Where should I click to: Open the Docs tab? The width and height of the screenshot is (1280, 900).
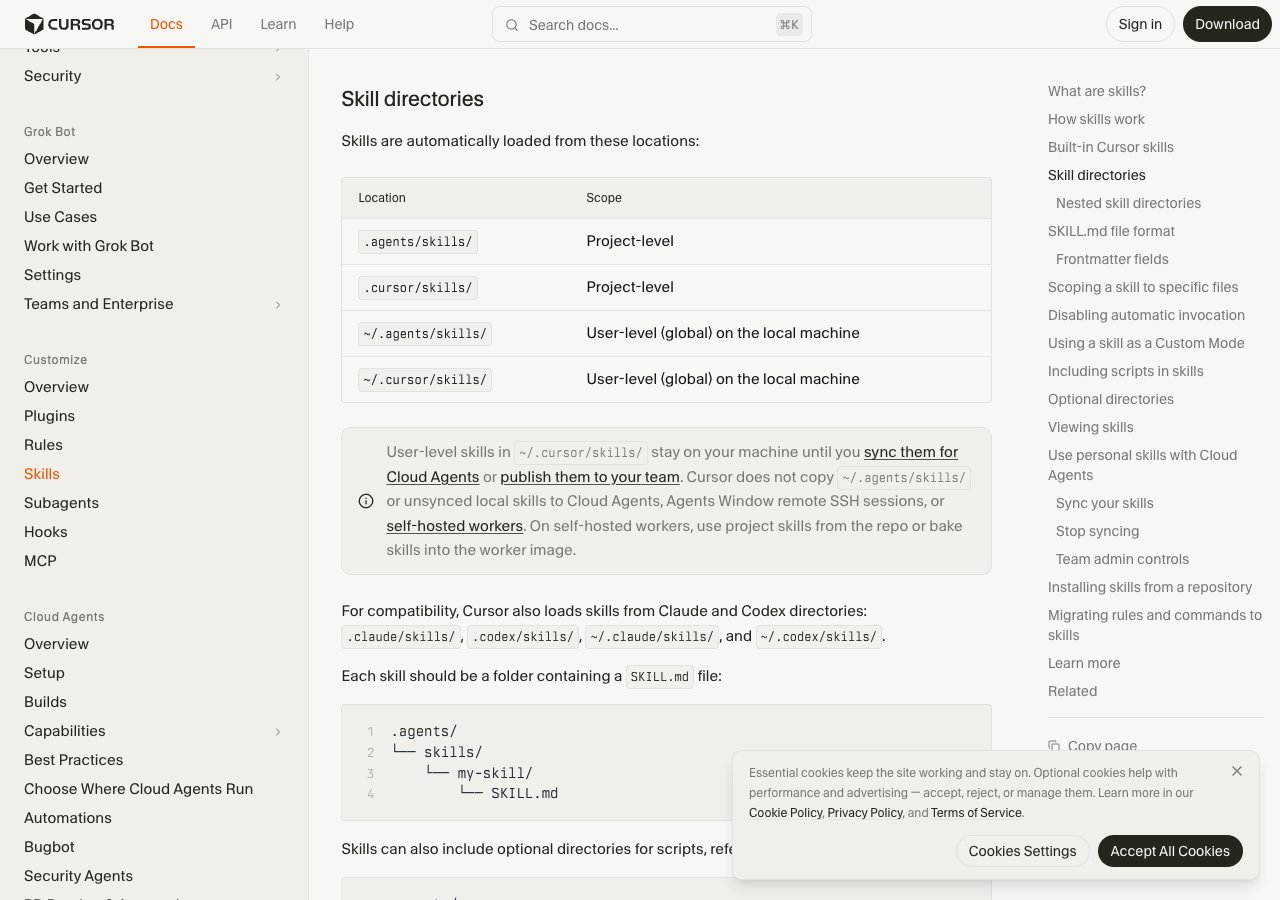tap(166, 24)
